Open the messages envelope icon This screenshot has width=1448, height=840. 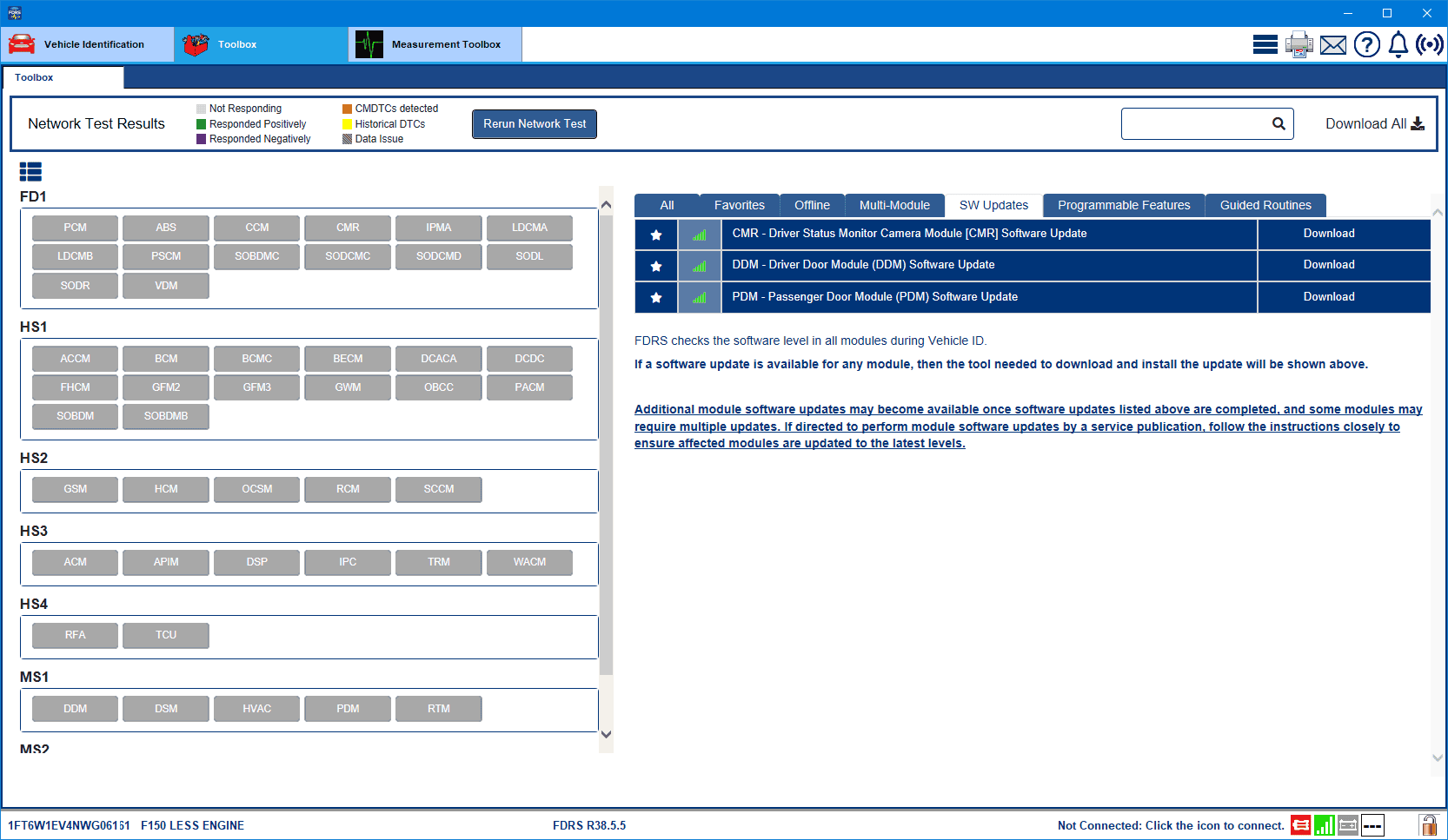(1332, 44)
